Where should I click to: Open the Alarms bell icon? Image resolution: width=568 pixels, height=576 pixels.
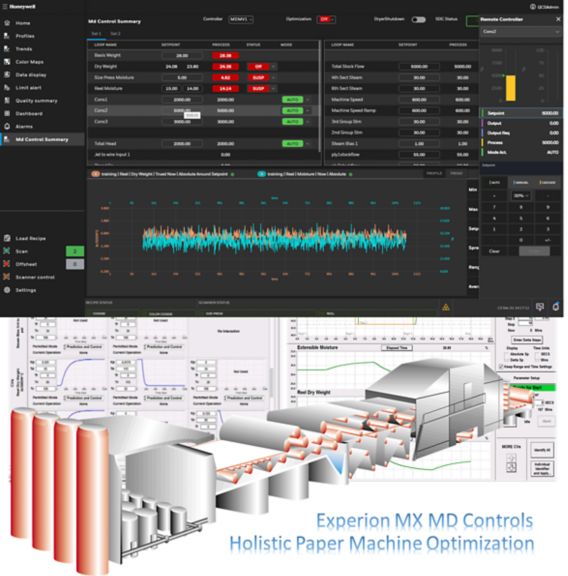[x=7, y=126]
